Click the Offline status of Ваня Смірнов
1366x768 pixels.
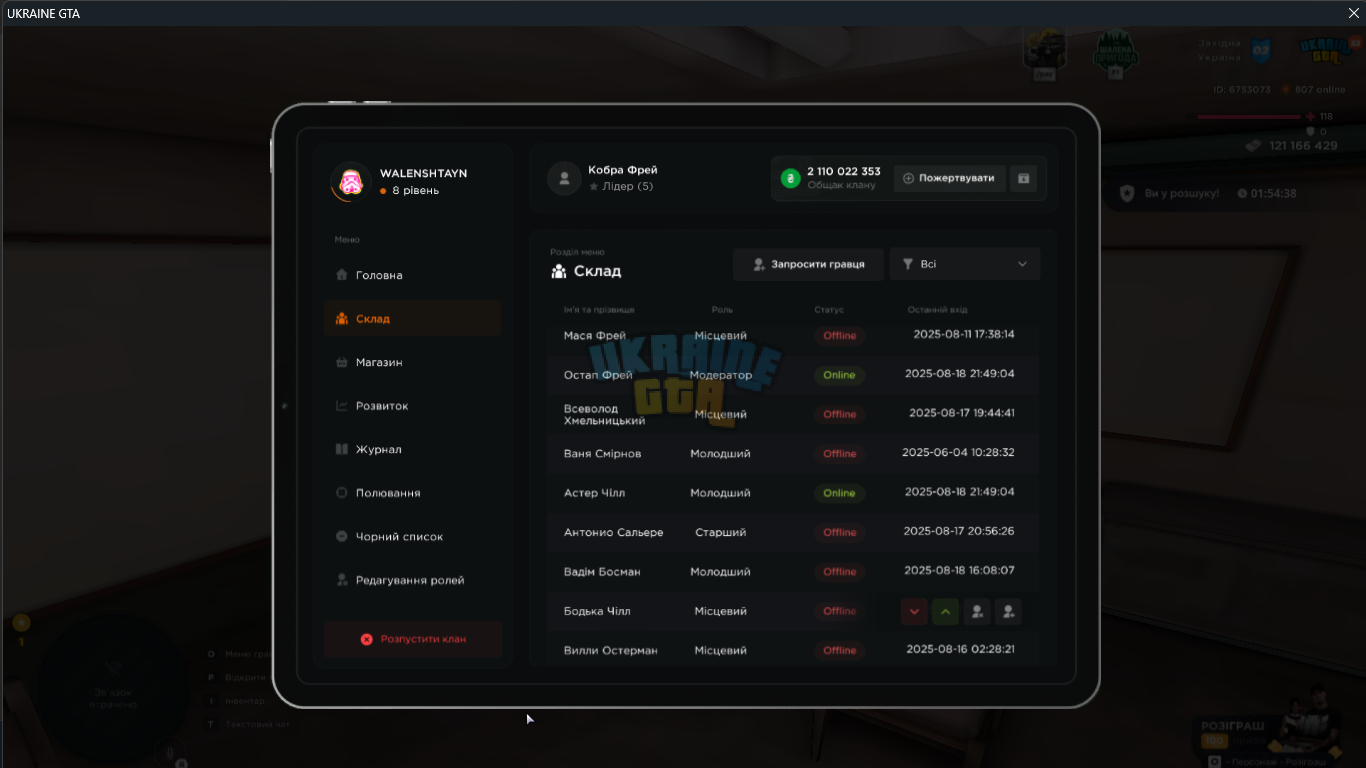click(x=839, y=454)
